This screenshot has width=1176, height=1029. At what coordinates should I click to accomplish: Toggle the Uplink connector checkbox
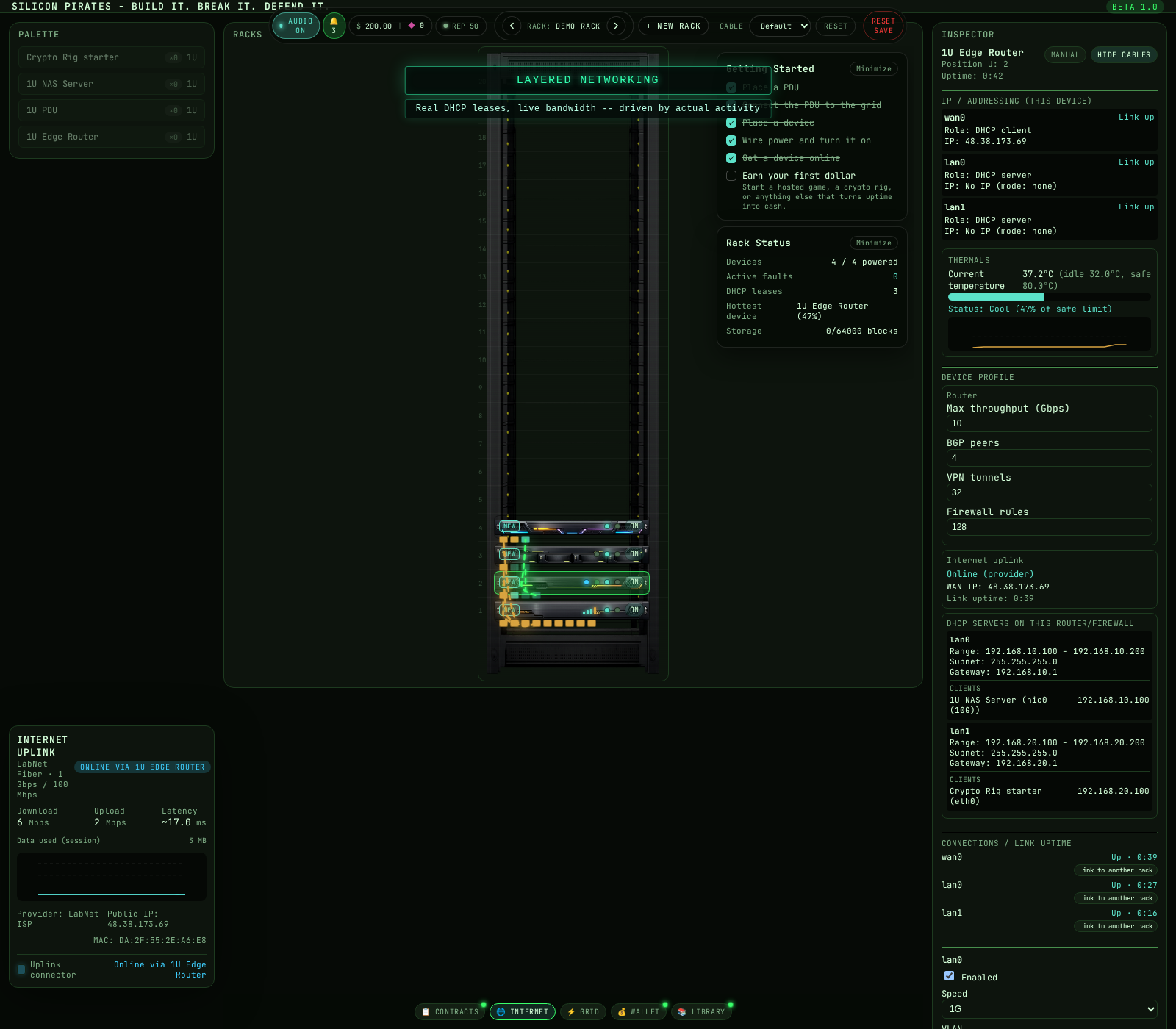pyautogui.click(x=21, y=969)
